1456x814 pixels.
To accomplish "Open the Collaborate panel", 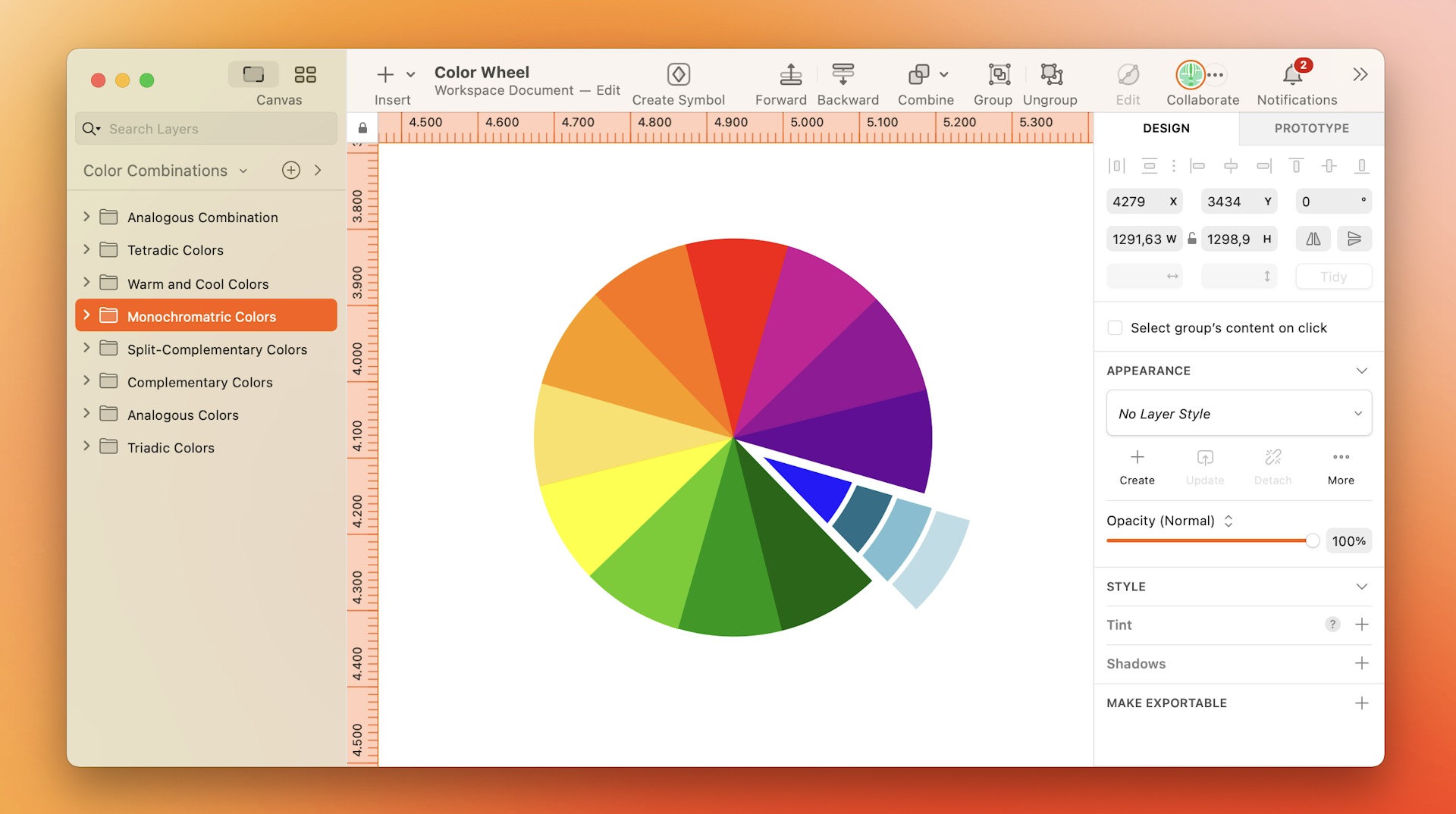I will [1191, 76].
